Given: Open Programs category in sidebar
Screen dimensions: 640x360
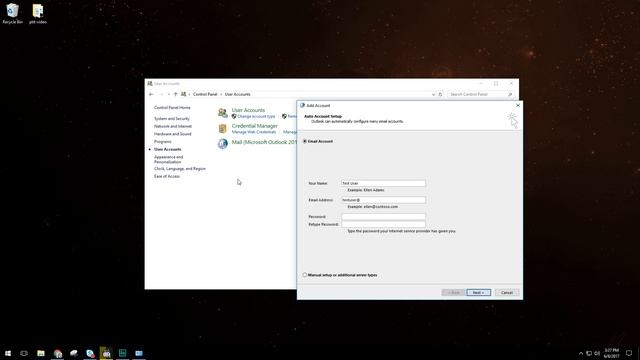Looking at the screenshot, I should (162, 142).
